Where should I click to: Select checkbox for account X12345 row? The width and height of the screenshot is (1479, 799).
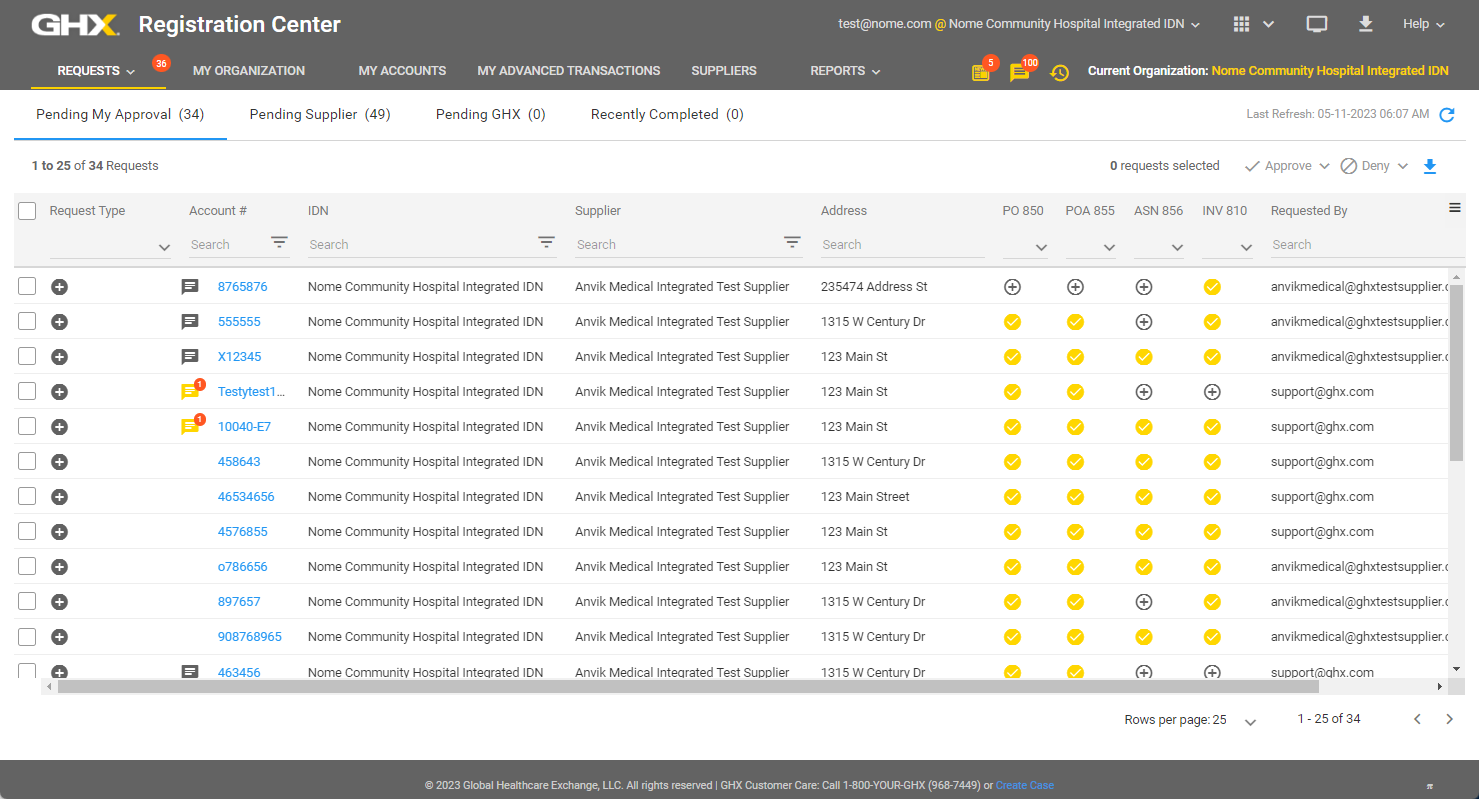pos(27,357)
